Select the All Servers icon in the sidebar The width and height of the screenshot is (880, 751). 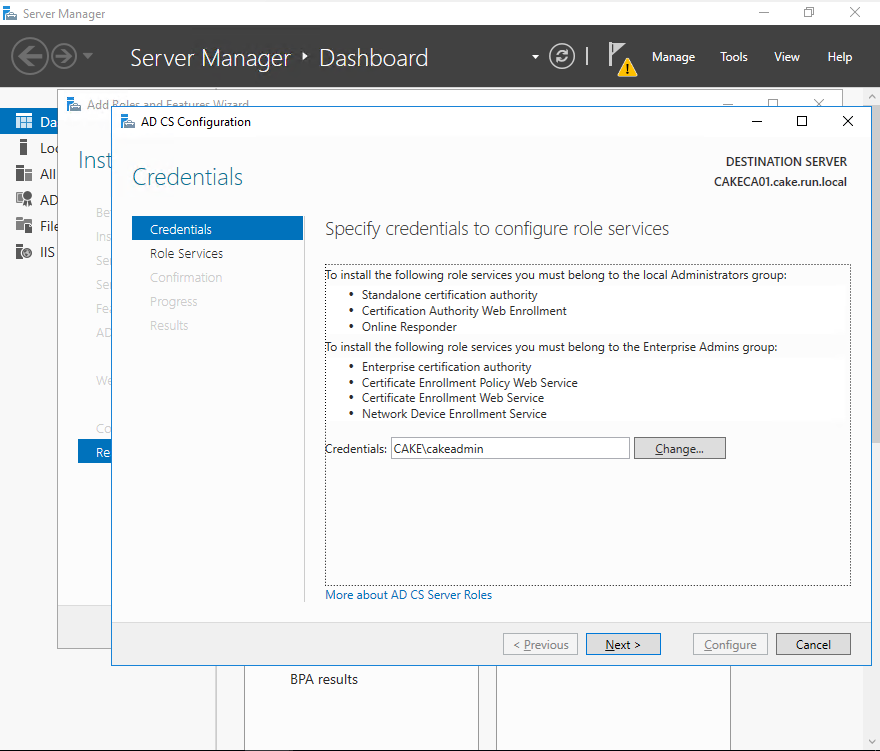click(x=24, y=173)
